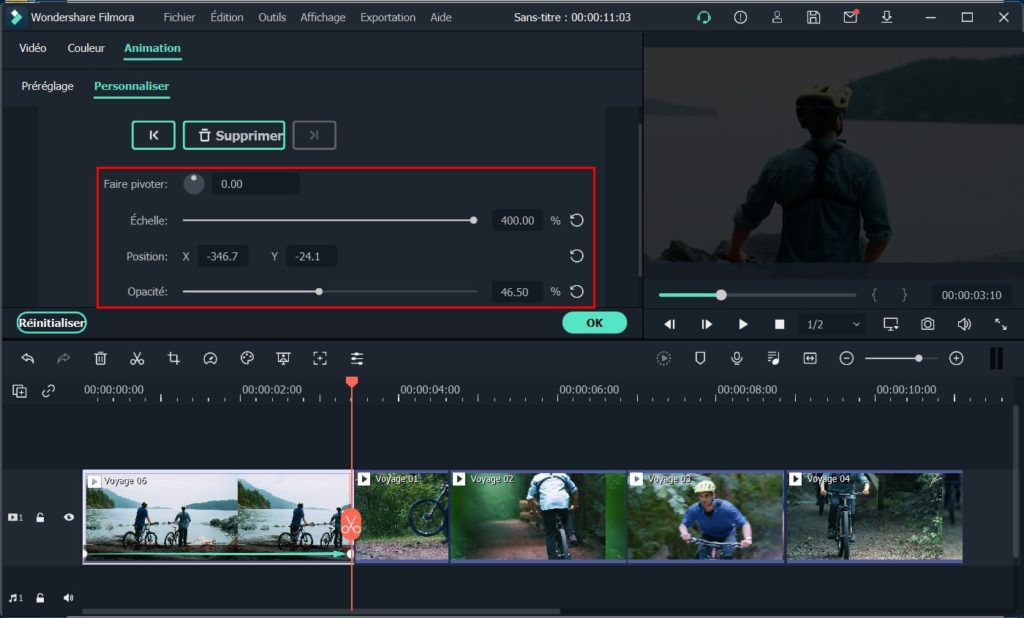Step back one frame in preview

coord(669,324)
